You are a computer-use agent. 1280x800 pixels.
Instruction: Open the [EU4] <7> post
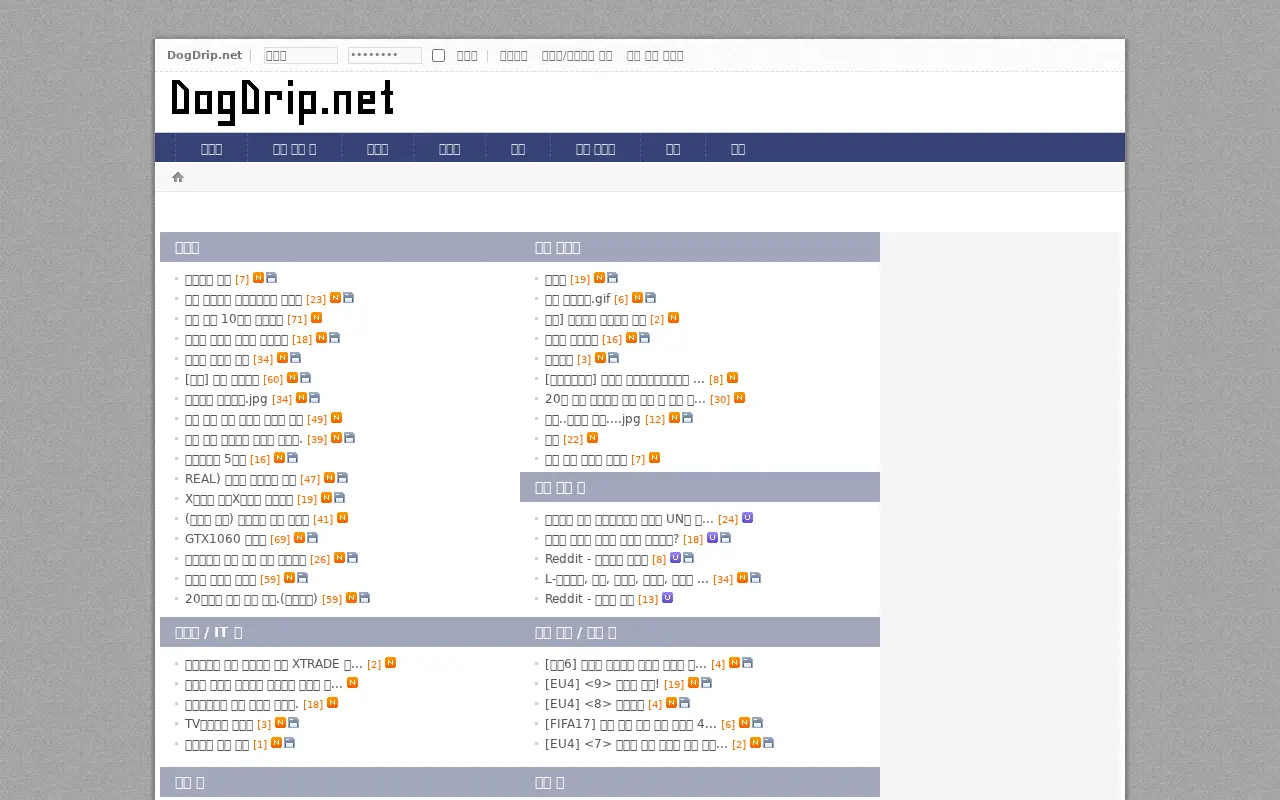tap(636, 744)
